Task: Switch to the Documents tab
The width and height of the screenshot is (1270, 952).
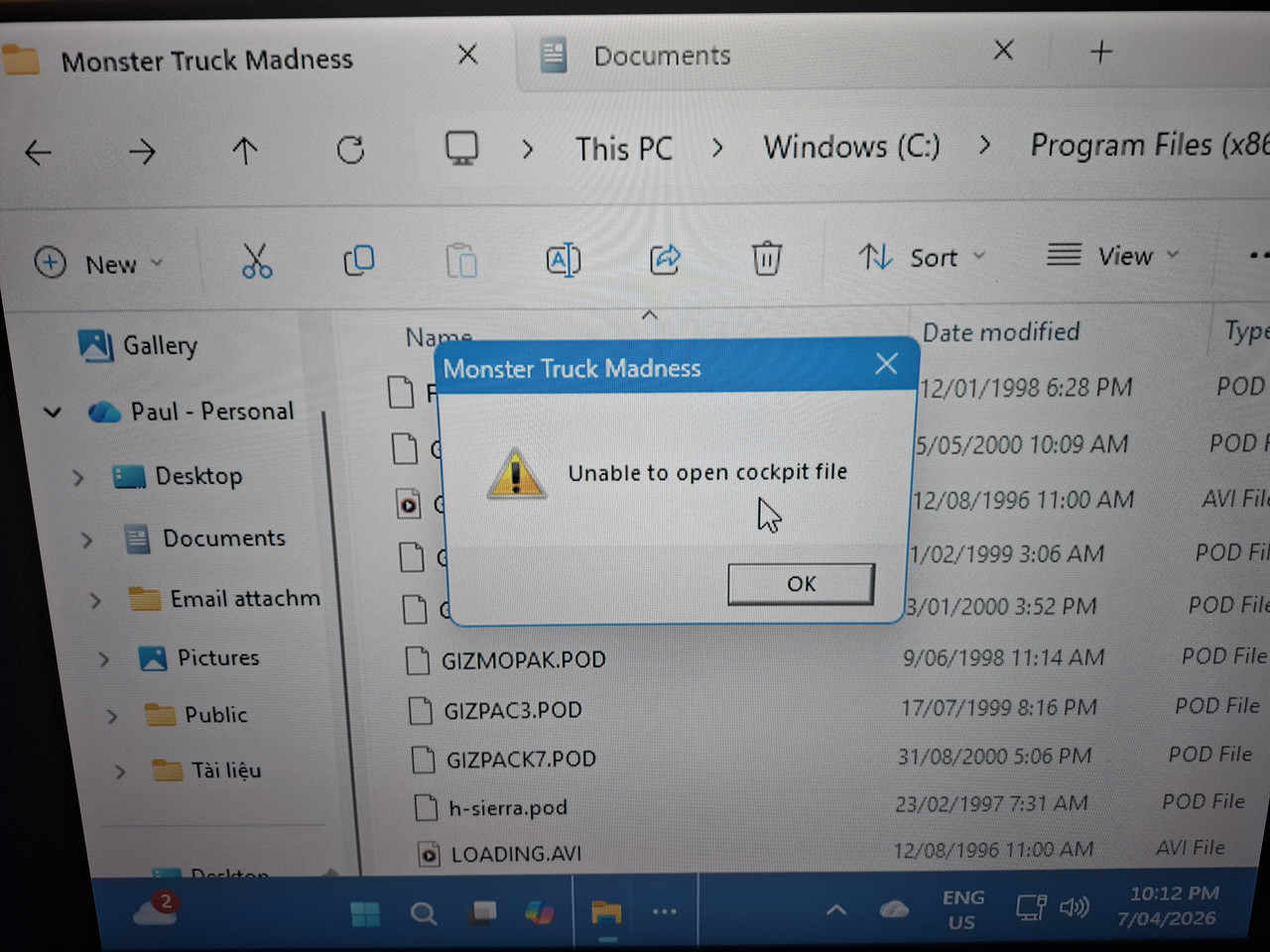Action: pyautogui.click(x=662, y=56)
